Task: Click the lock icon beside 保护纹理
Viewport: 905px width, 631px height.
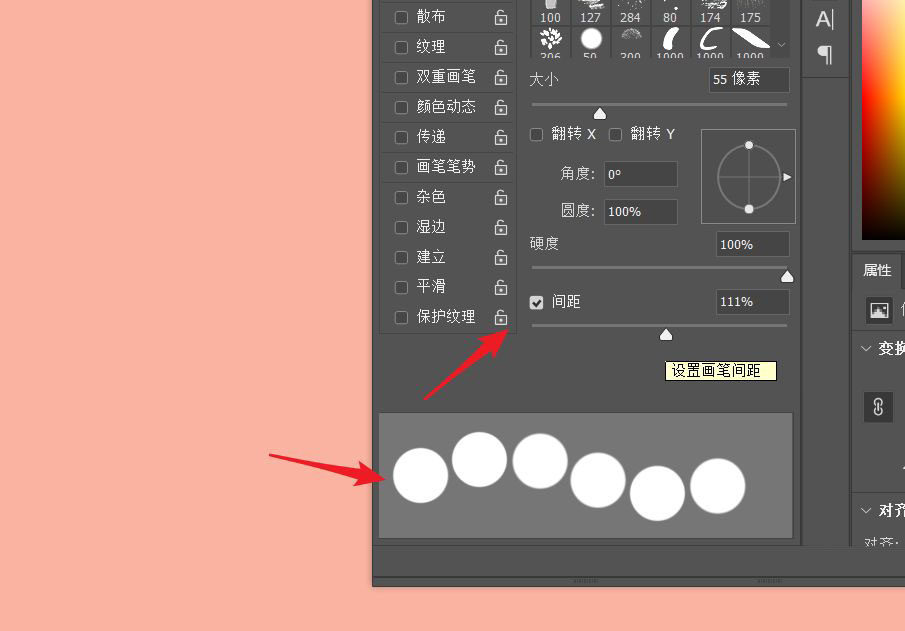Action: [x=500, y=318]
